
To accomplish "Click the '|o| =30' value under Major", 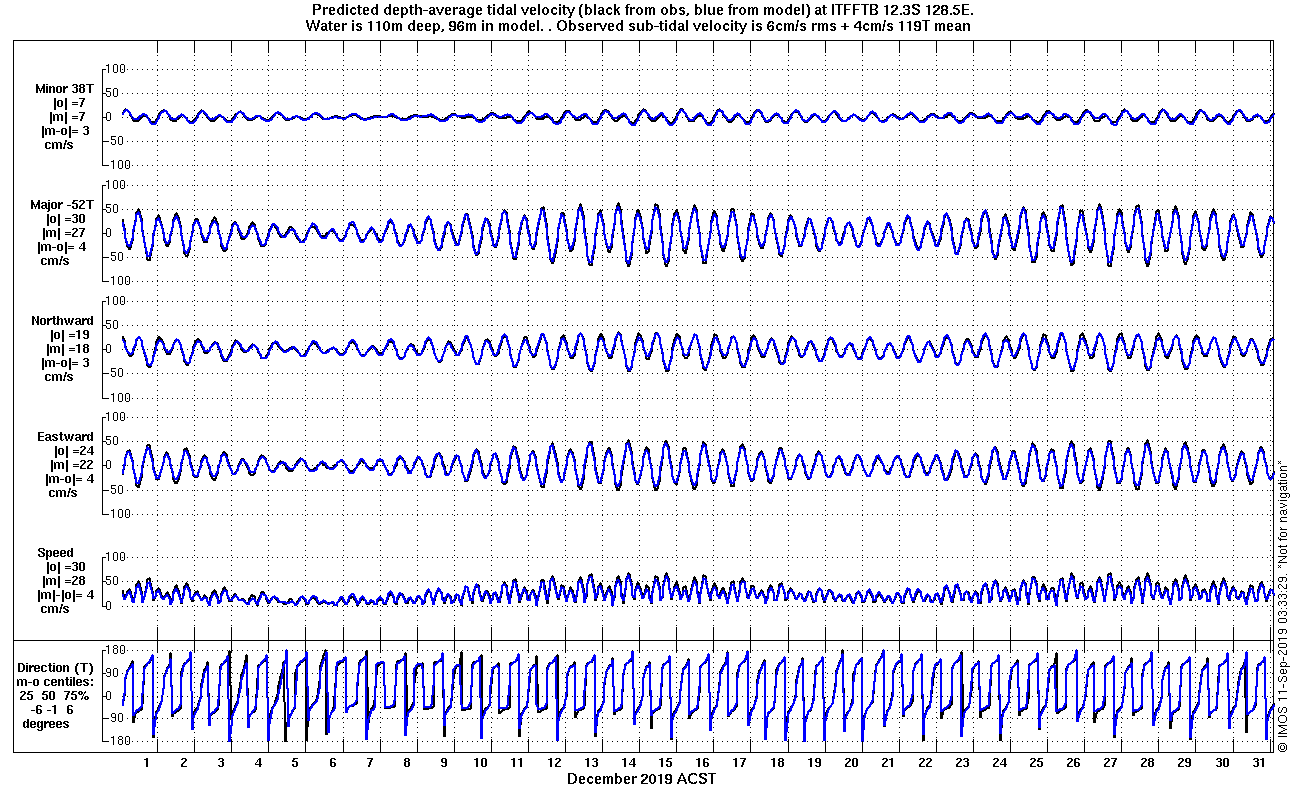I will (x=69, y=219).
